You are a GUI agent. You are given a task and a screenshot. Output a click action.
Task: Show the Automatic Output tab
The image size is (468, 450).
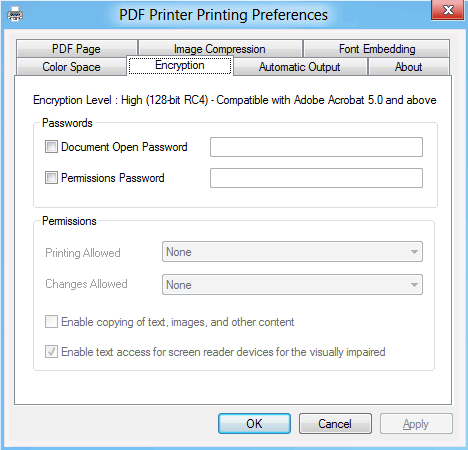(x=300, y=67)
